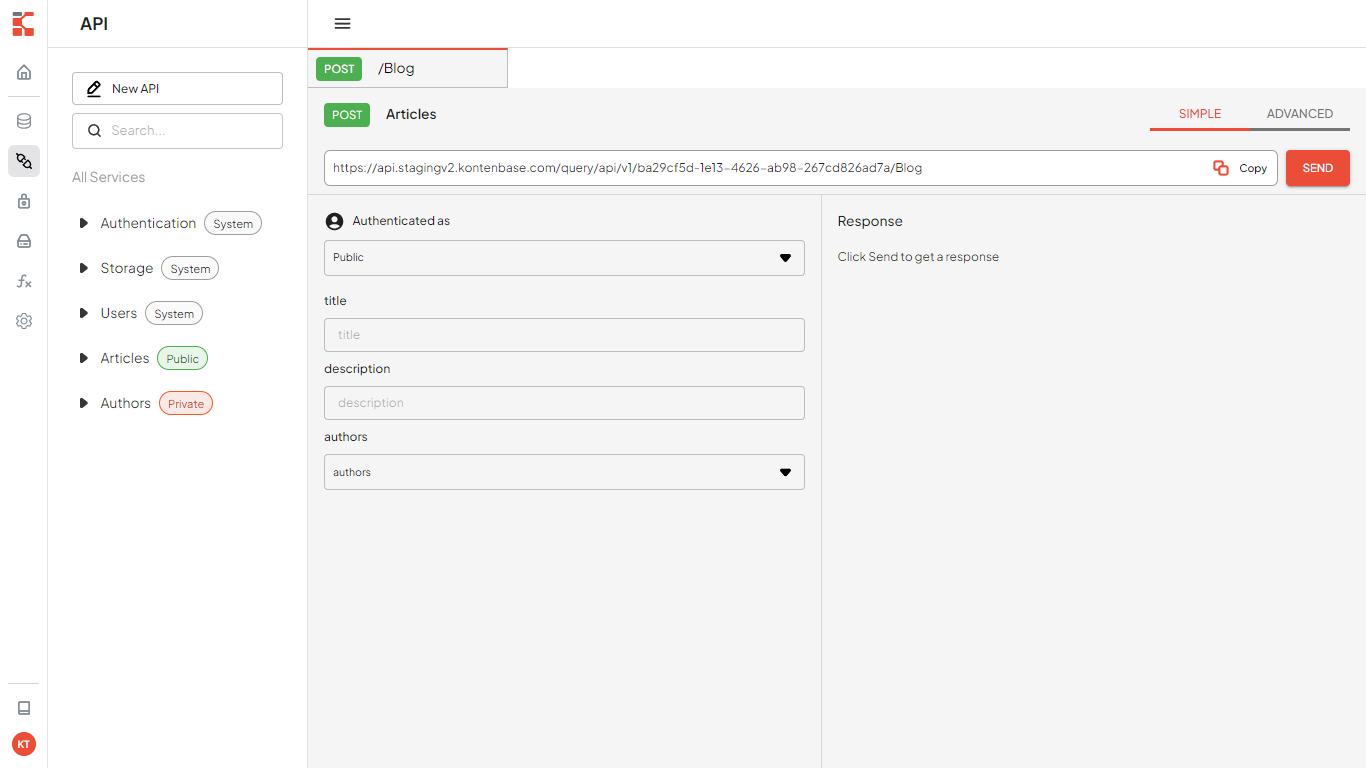Open the Database icon in sidebar
The height and width of the screenshot is (768, 1366).
pyautogui.click(x=24, y=121)
